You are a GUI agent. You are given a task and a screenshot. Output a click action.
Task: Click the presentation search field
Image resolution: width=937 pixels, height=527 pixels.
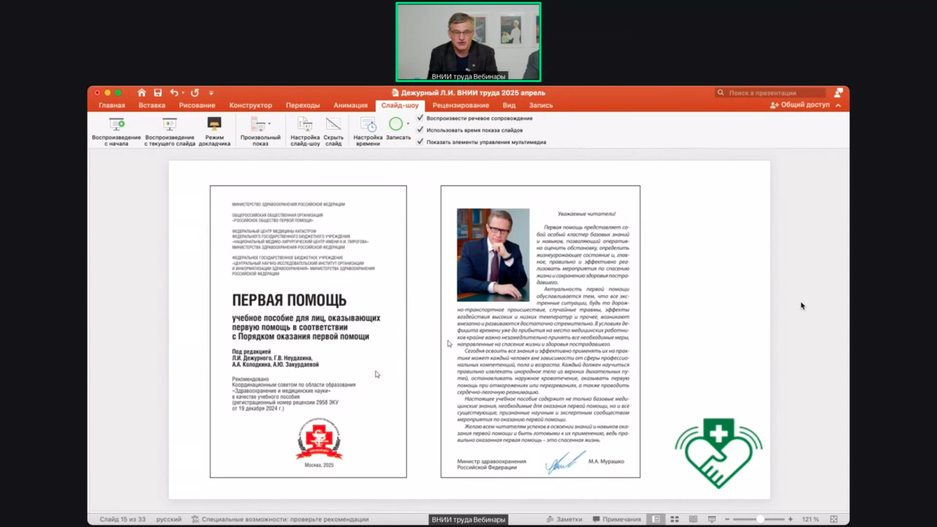click(770, 93)
